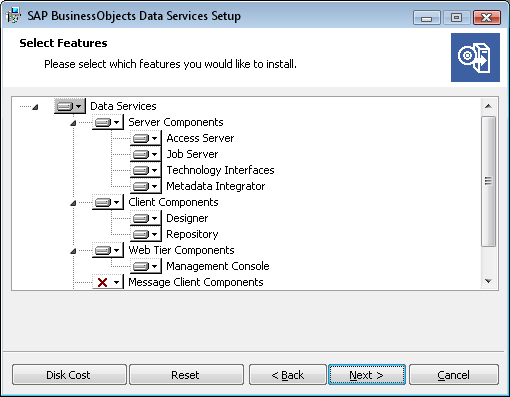Open the red X dropdown for Message Client Components

[108, 282]
